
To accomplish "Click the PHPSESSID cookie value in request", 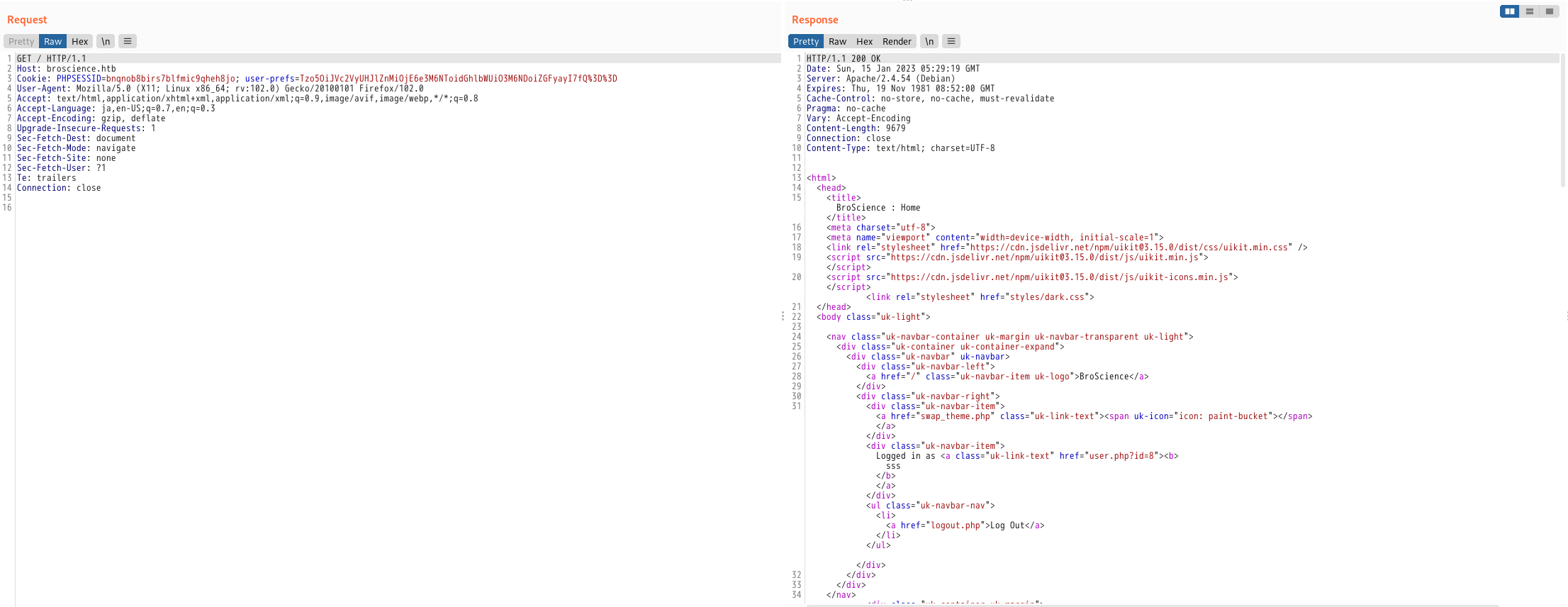I will 170,79.
